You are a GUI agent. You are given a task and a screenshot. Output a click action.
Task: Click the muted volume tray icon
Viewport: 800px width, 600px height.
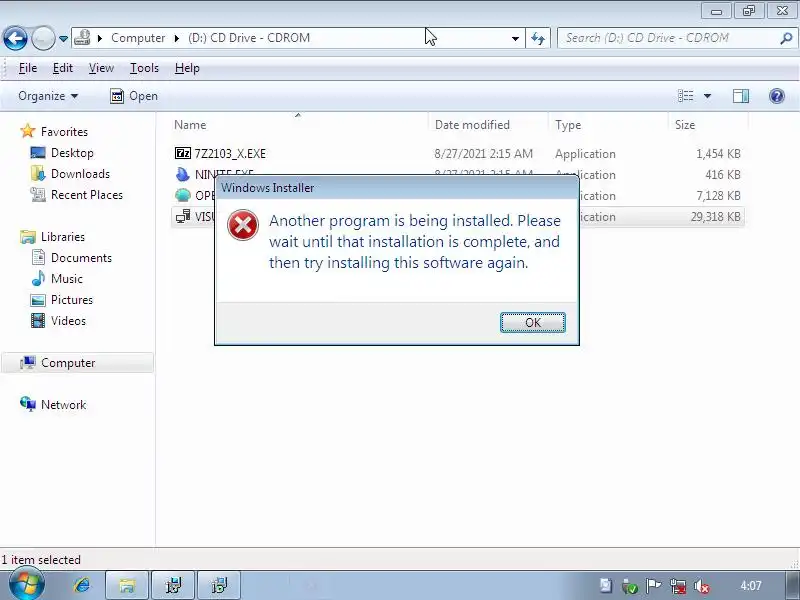point(702,586)
